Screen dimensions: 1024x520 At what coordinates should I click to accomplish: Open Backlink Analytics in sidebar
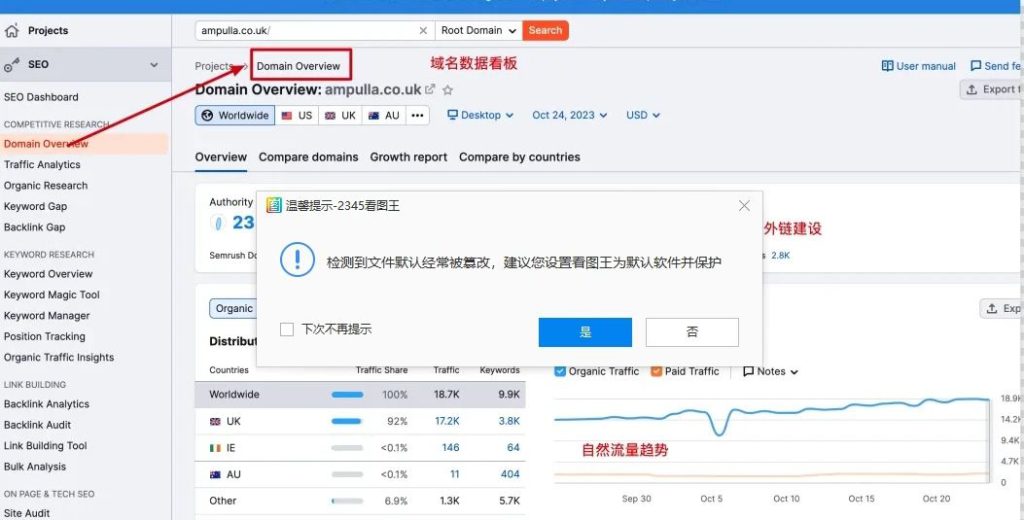[x=46, y=405]
